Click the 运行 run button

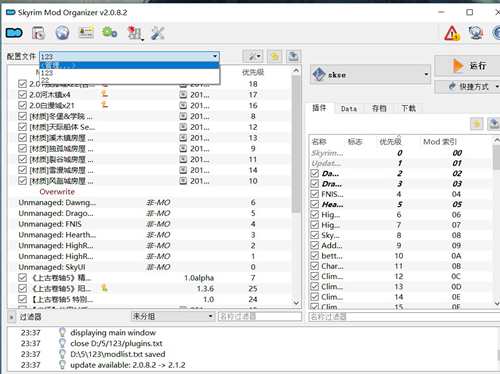coord(467,66)
